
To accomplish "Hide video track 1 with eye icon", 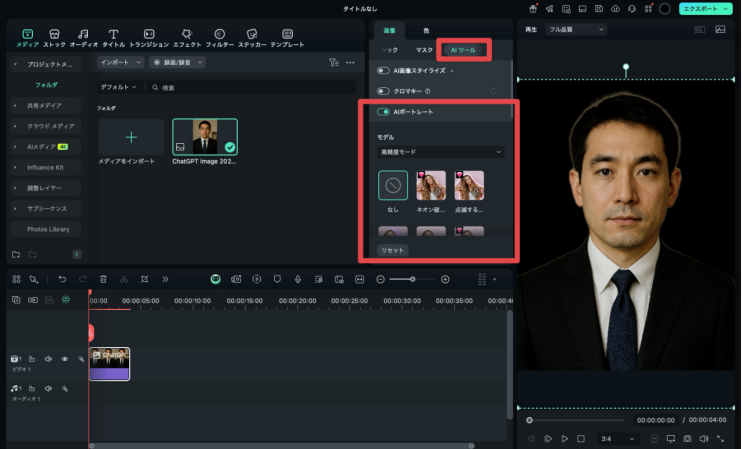I will [64, 358].
